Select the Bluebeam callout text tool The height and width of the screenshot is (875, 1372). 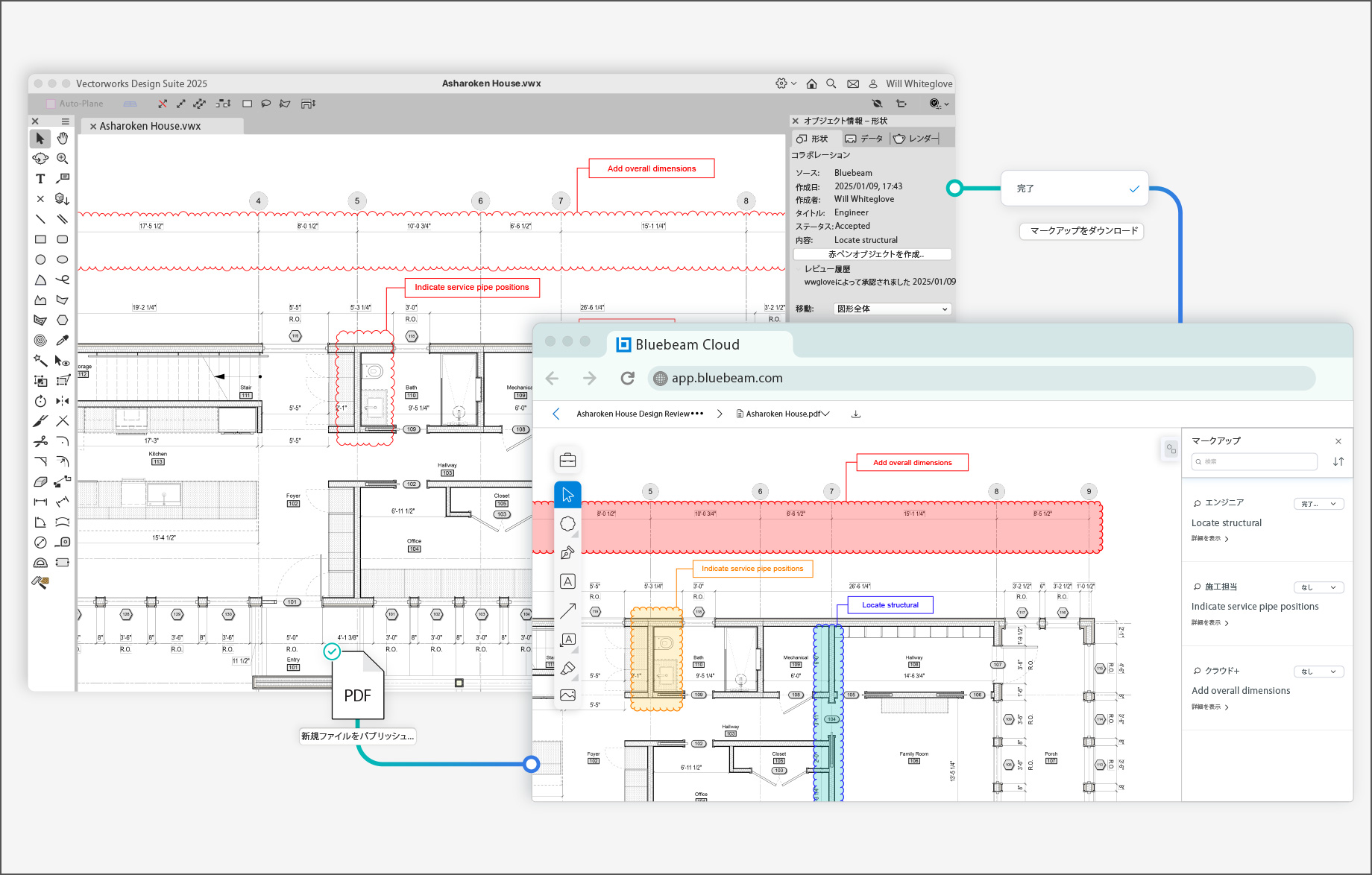(x=567, y=639)
